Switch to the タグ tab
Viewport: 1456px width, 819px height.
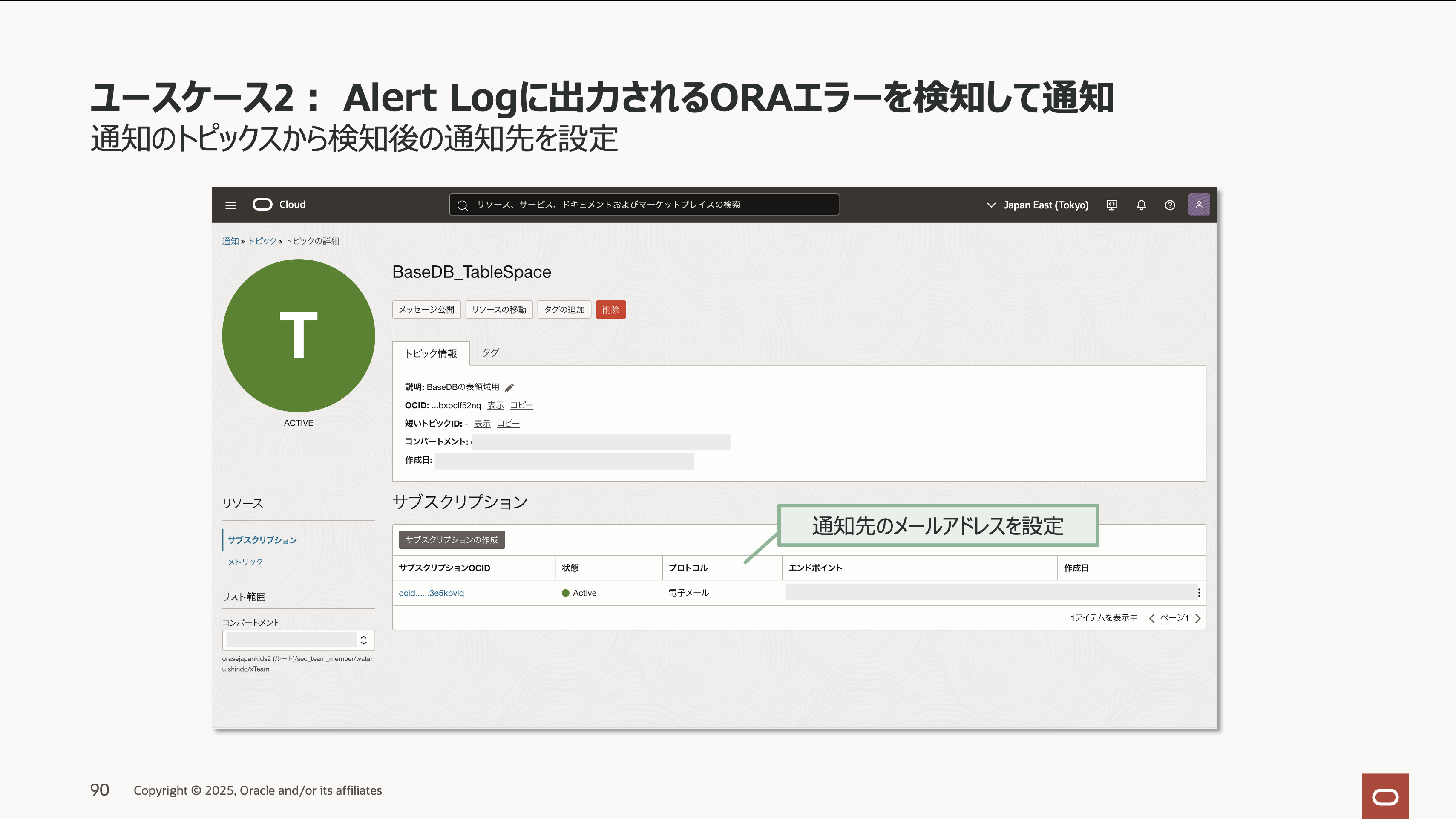tap(490, 353)
